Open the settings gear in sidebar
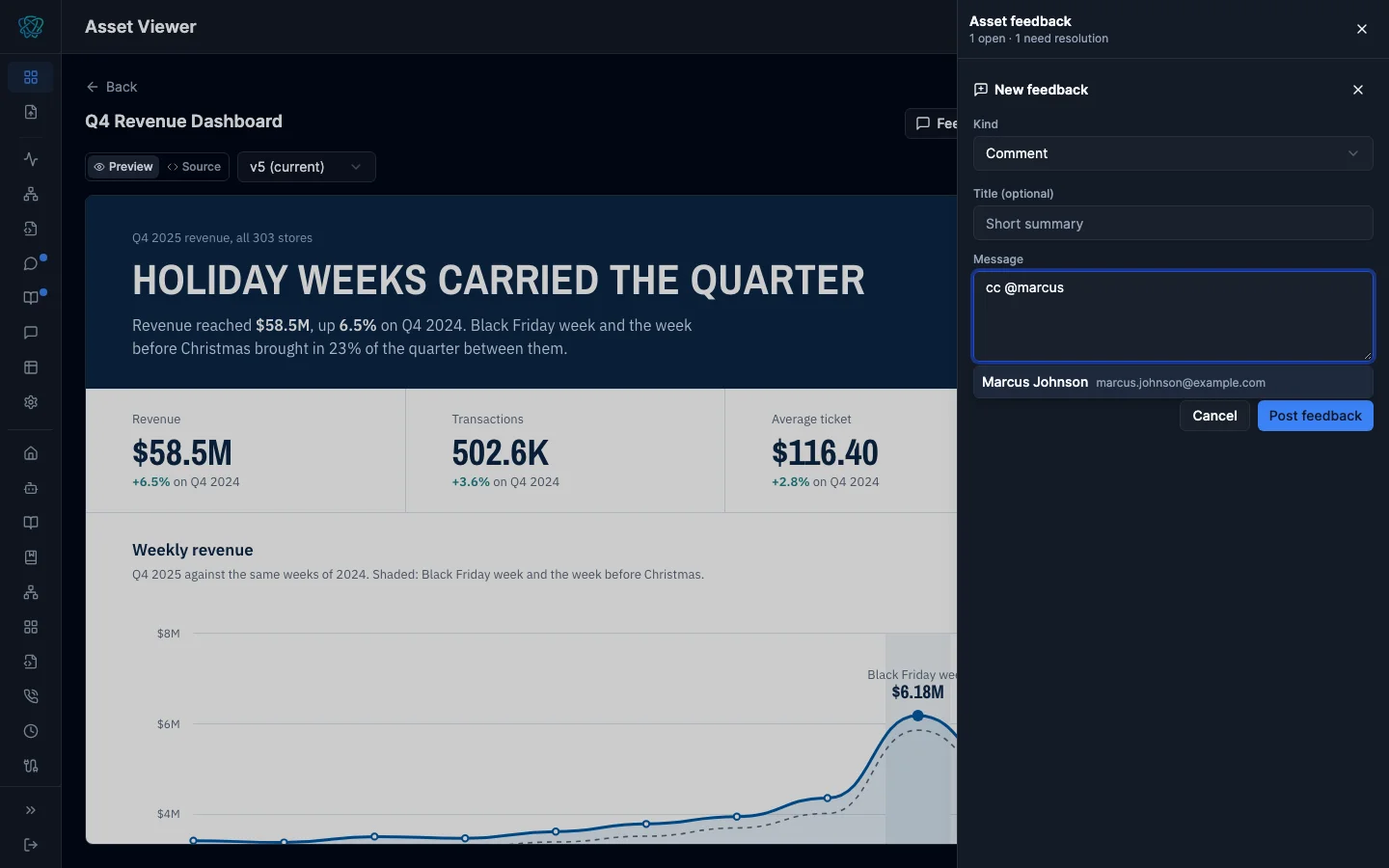The image size is (1389, 868). [31, 402]
